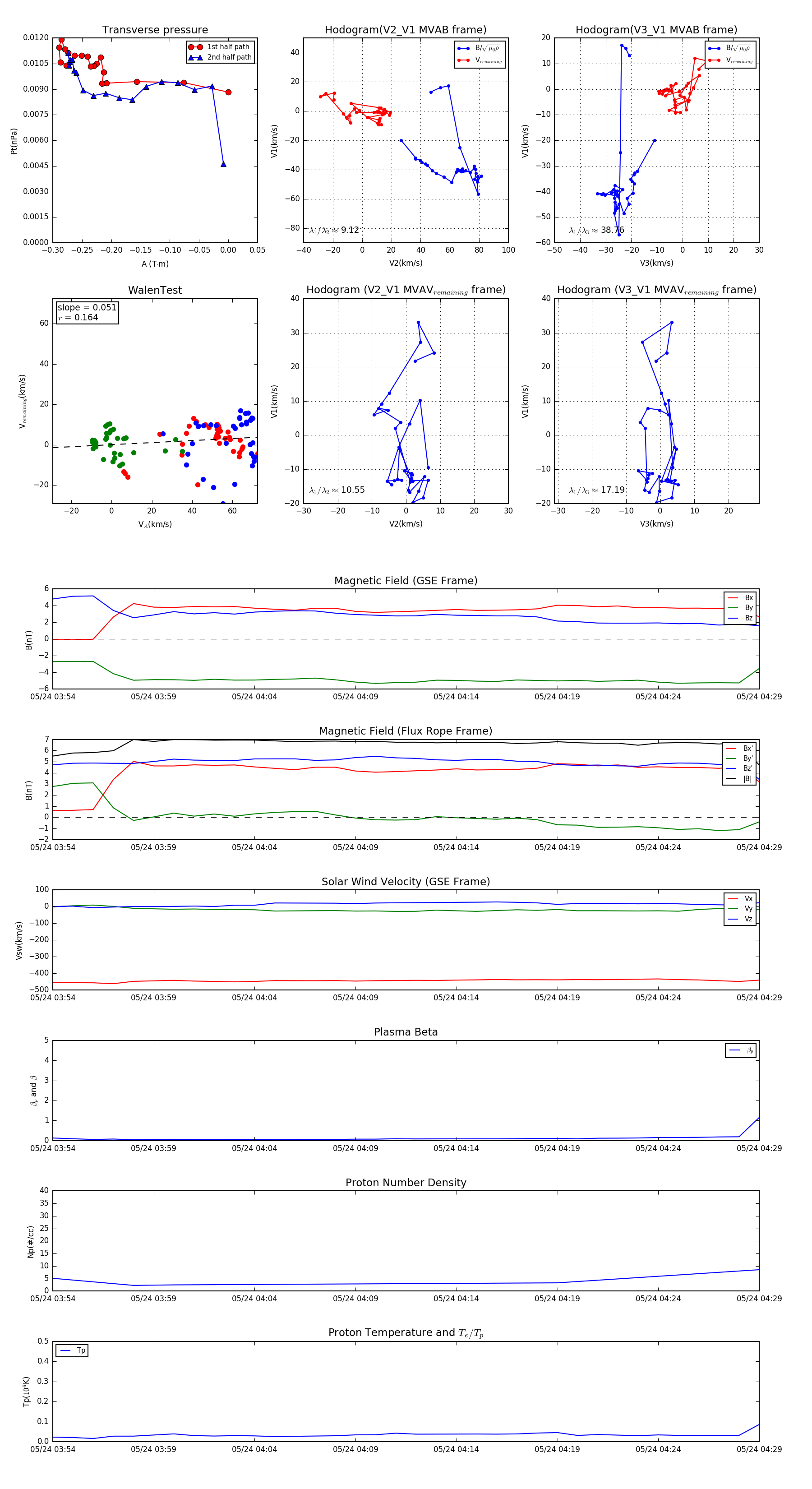This screenshot has width=812, height=1489.
Task: Click the eigenvalue ratio '9.12' annotation
Action: (x=334, y=230)
